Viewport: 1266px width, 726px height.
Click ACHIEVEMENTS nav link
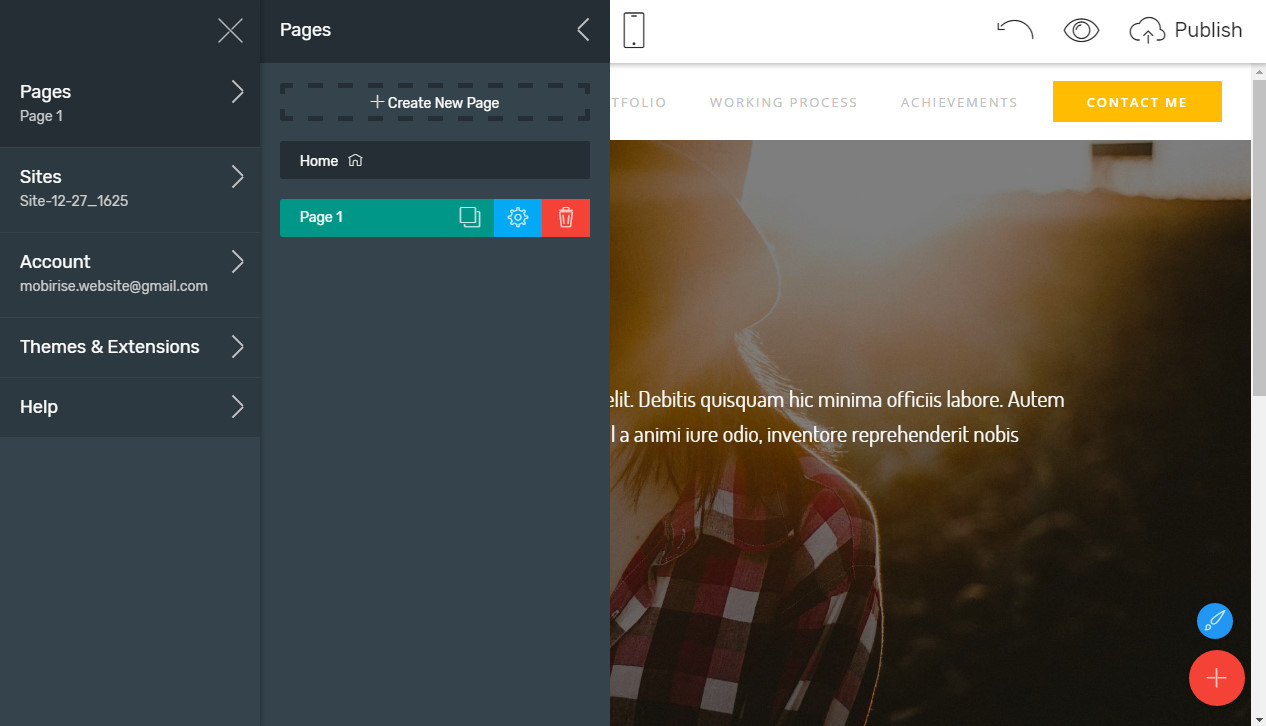coord(959,102)
